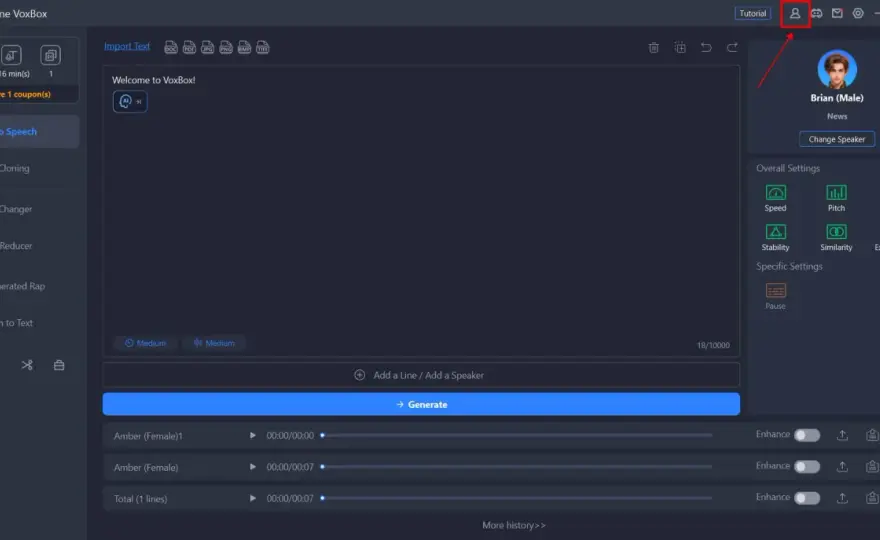Seek the Amber (Female)1 progress slider
Screen dimensions: 880x540
point(516,435)
